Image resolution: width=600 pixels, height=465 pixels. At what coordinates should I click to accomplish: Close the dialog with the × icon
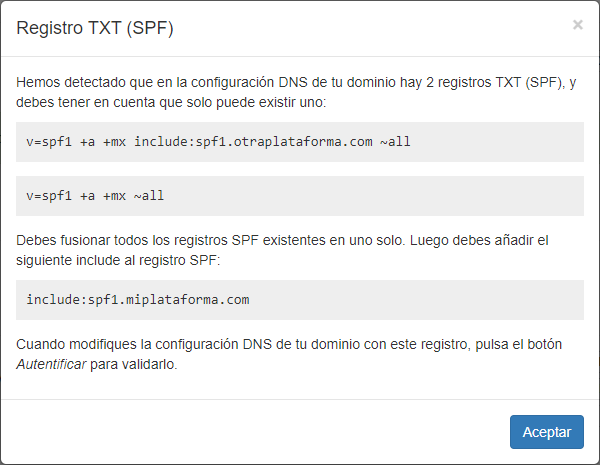[x=577, y=25]
